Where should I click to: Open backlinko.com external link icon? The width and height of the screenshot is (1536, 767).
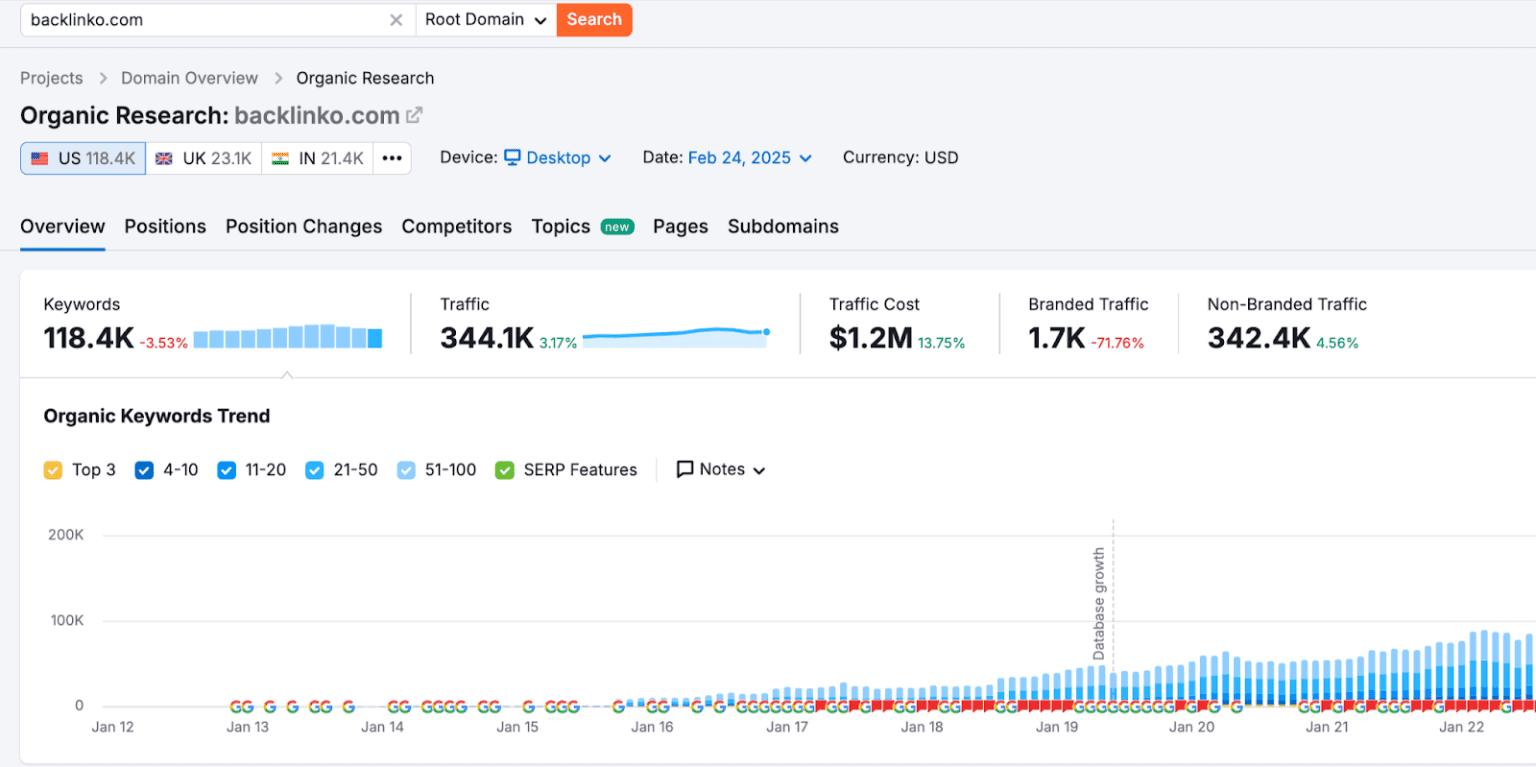click(414, 116)
